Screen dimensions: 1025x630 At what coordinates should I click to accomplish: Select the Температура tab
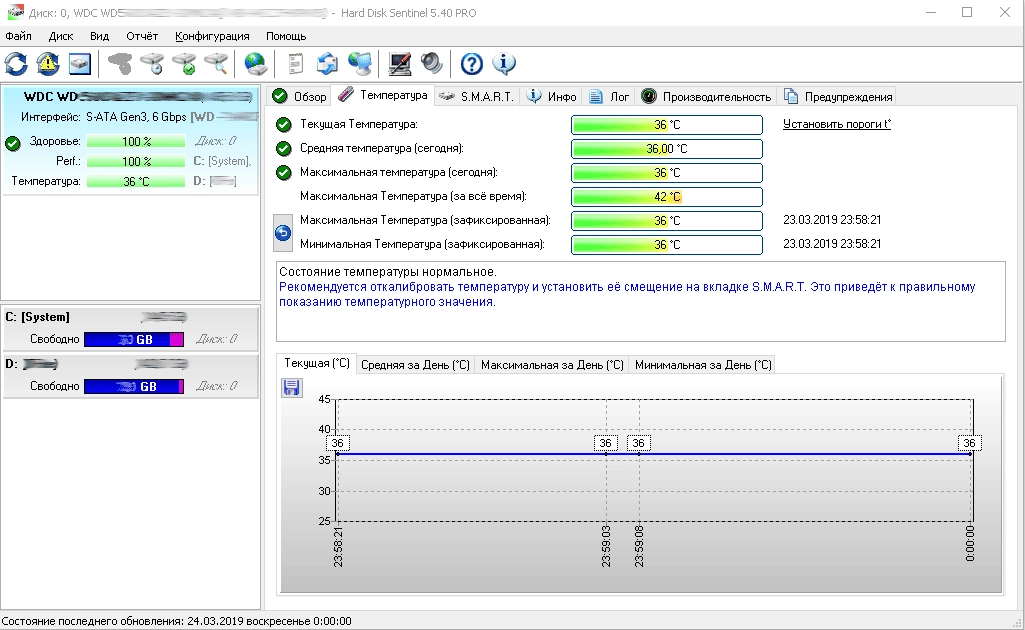[x=382, y=95]
